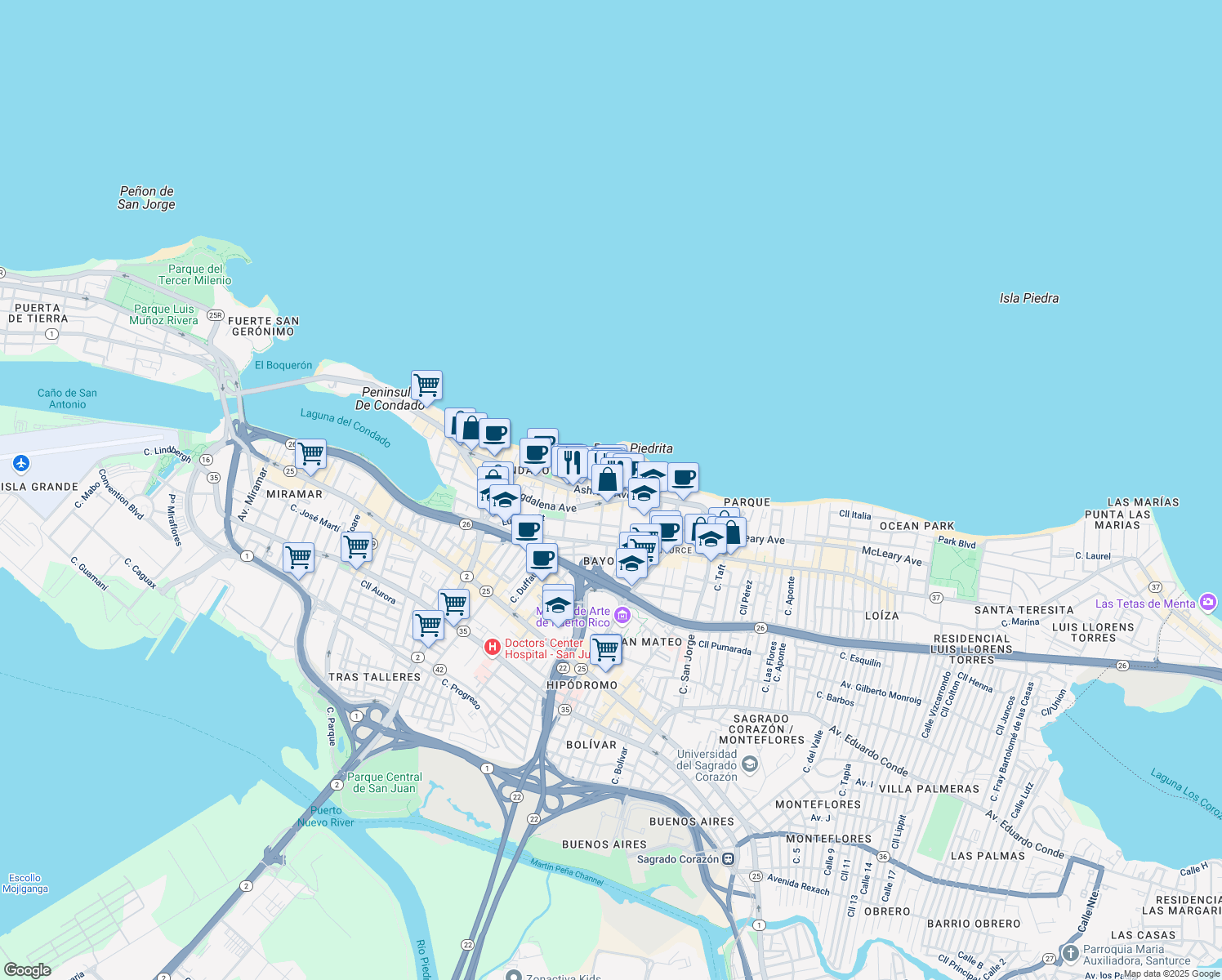Click the purple Museo de Arte de Puerto Rico icon
The image size is (1222, 980).
click(622, 615)
